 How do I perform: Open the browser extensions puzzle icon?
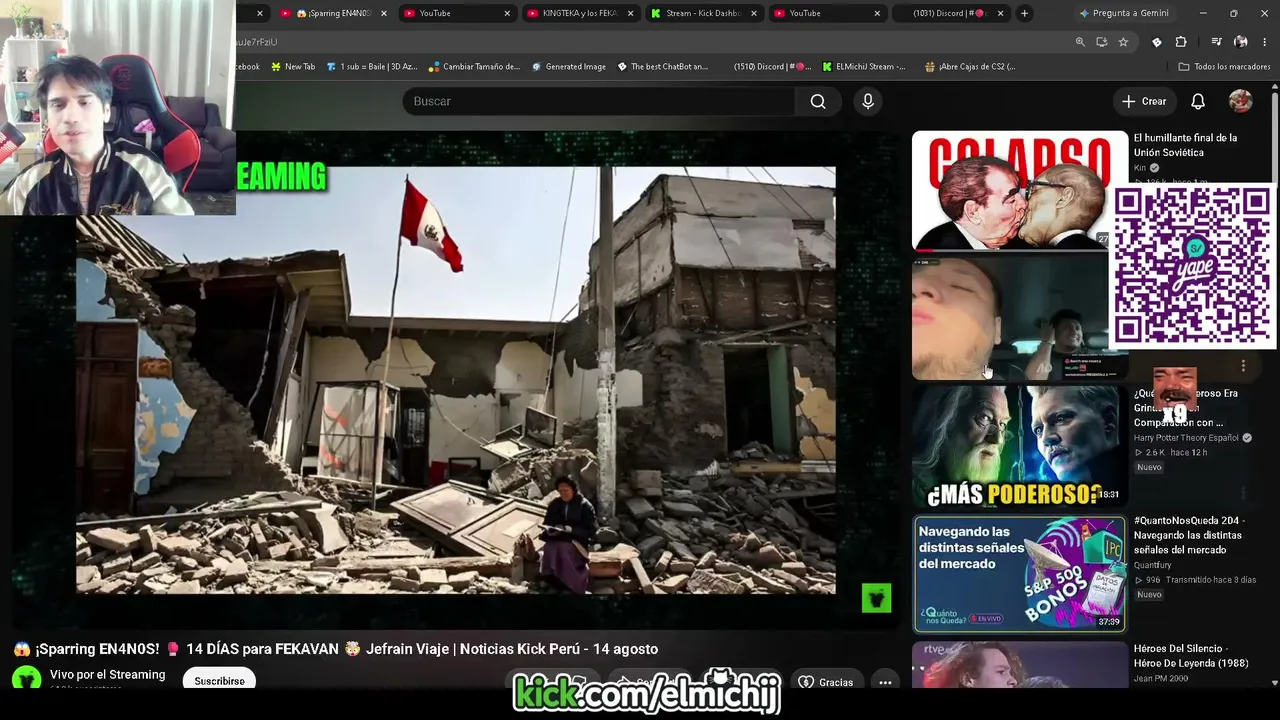tap(1181, 42)
